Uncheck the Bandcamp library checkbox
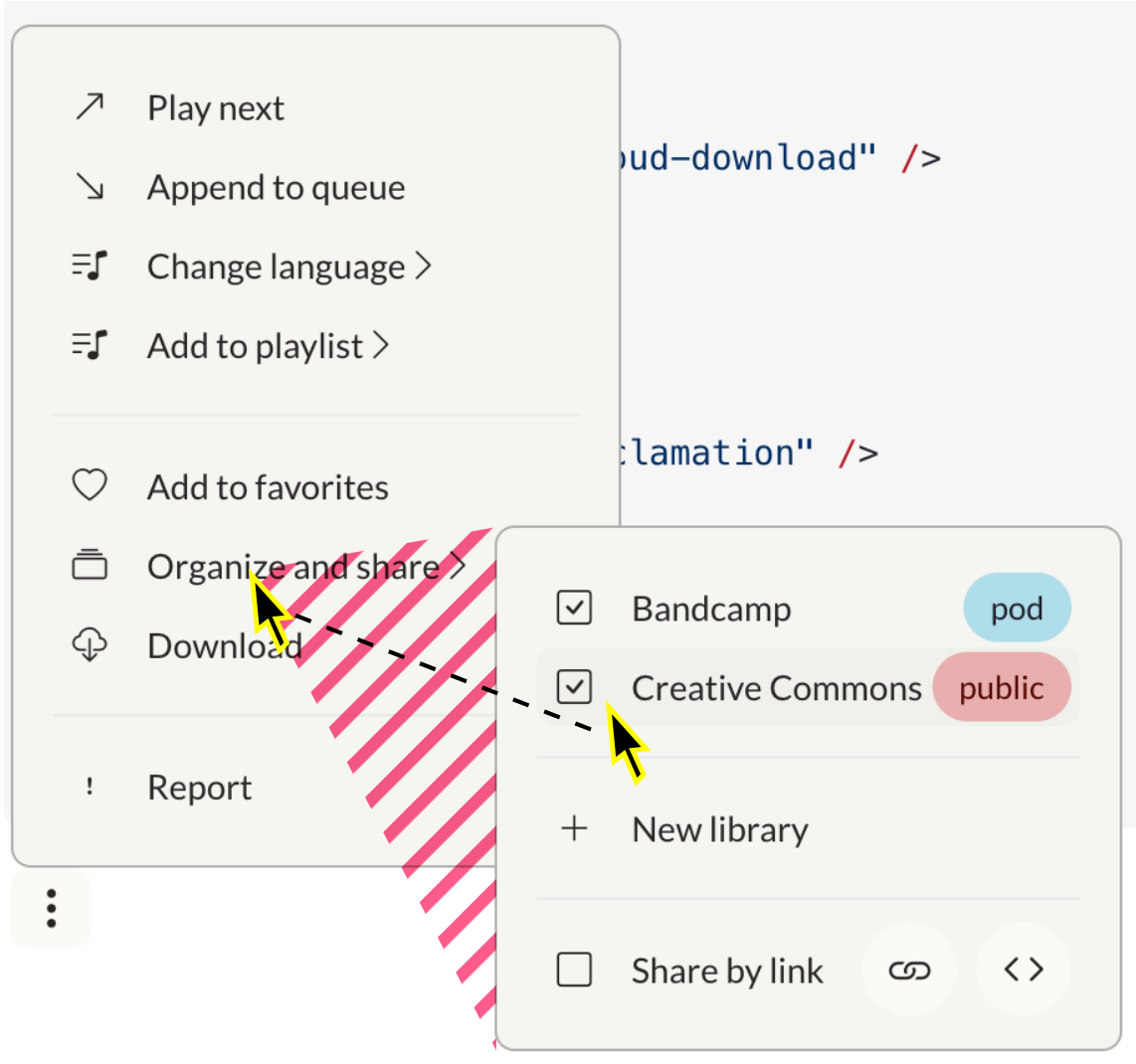The height and width of the screenshot is (1064, 1136). pos(575,608)
